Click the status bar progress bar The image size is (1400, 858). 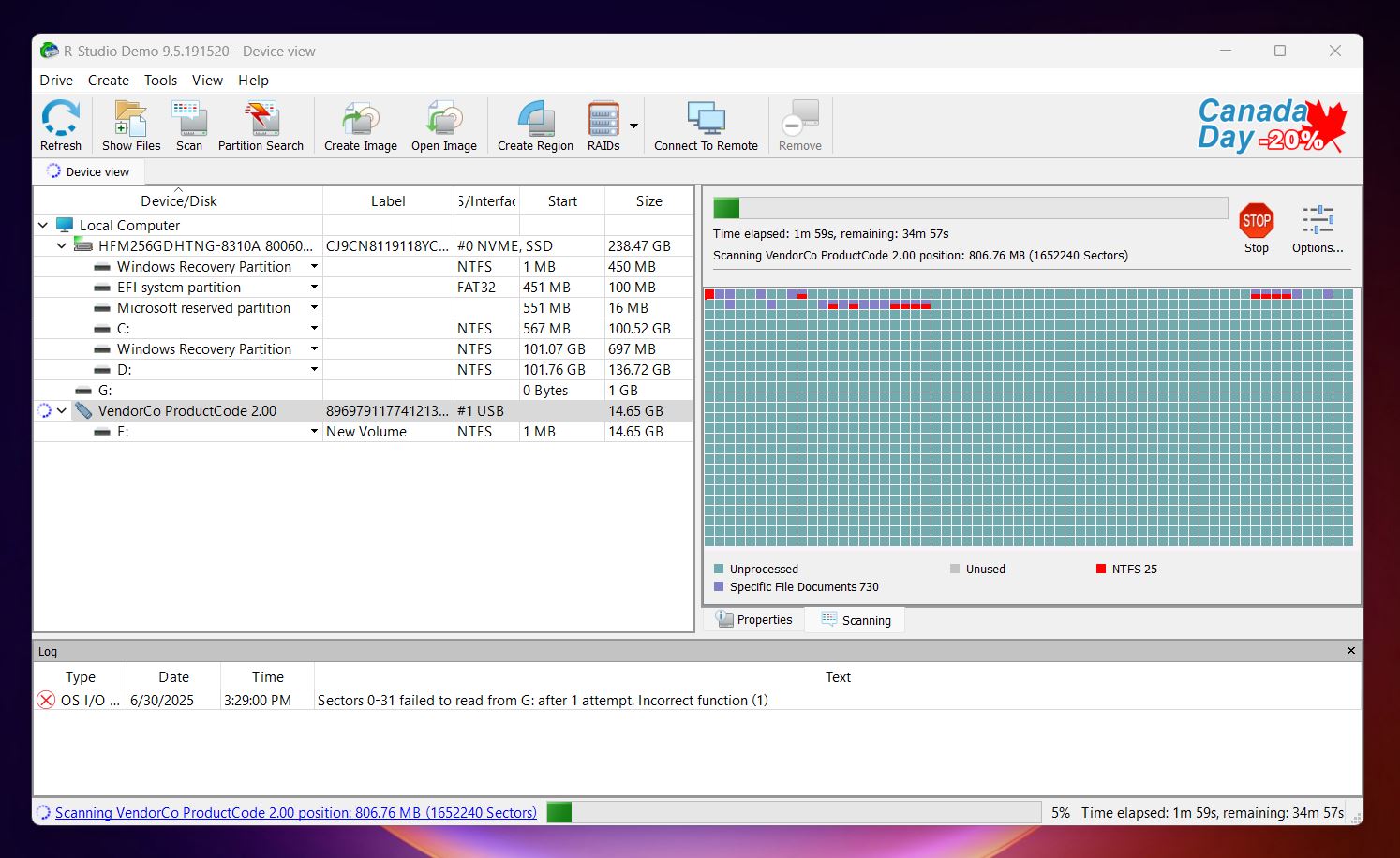[793, 812]
